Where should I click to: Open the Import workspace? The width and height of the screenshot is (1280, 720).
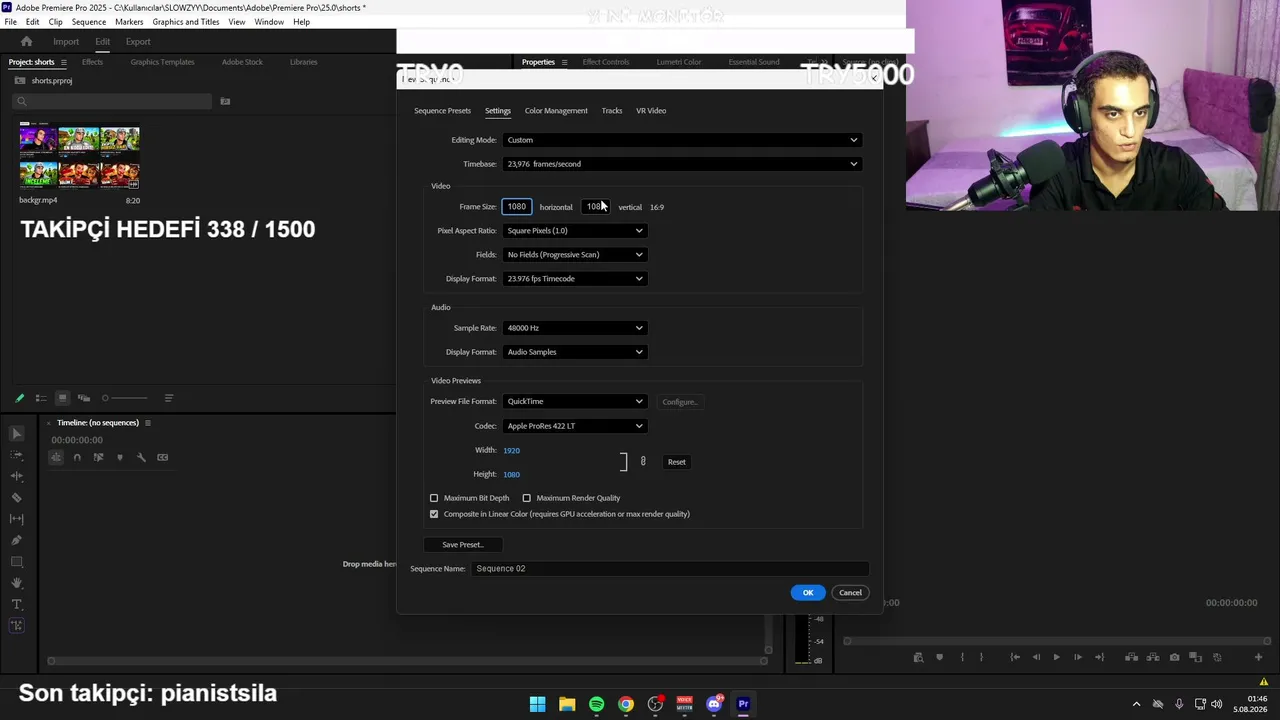point(66,42)
